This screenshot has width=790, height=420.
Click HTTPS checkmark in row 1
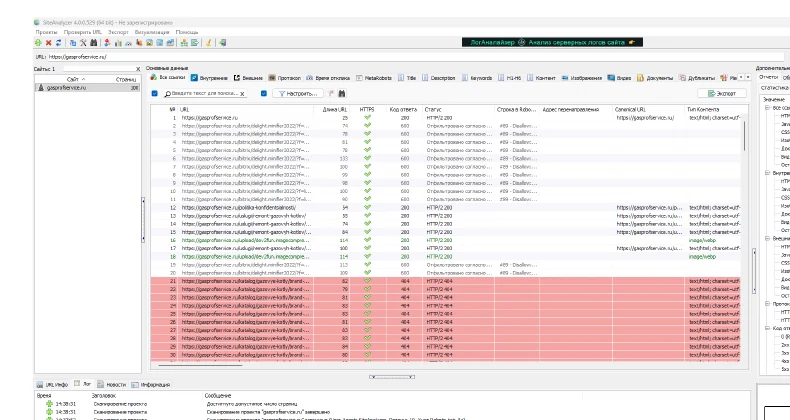point(367,117)
